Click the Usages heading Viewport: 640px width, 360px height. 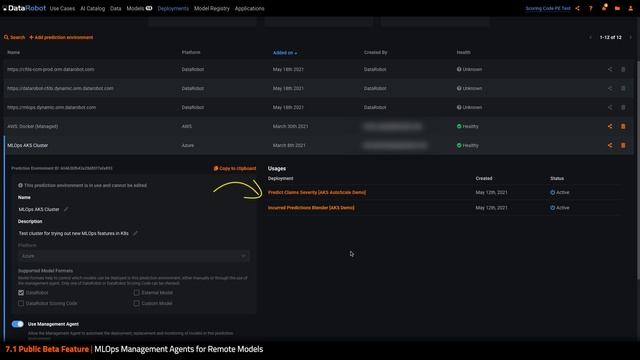point(277,168)
